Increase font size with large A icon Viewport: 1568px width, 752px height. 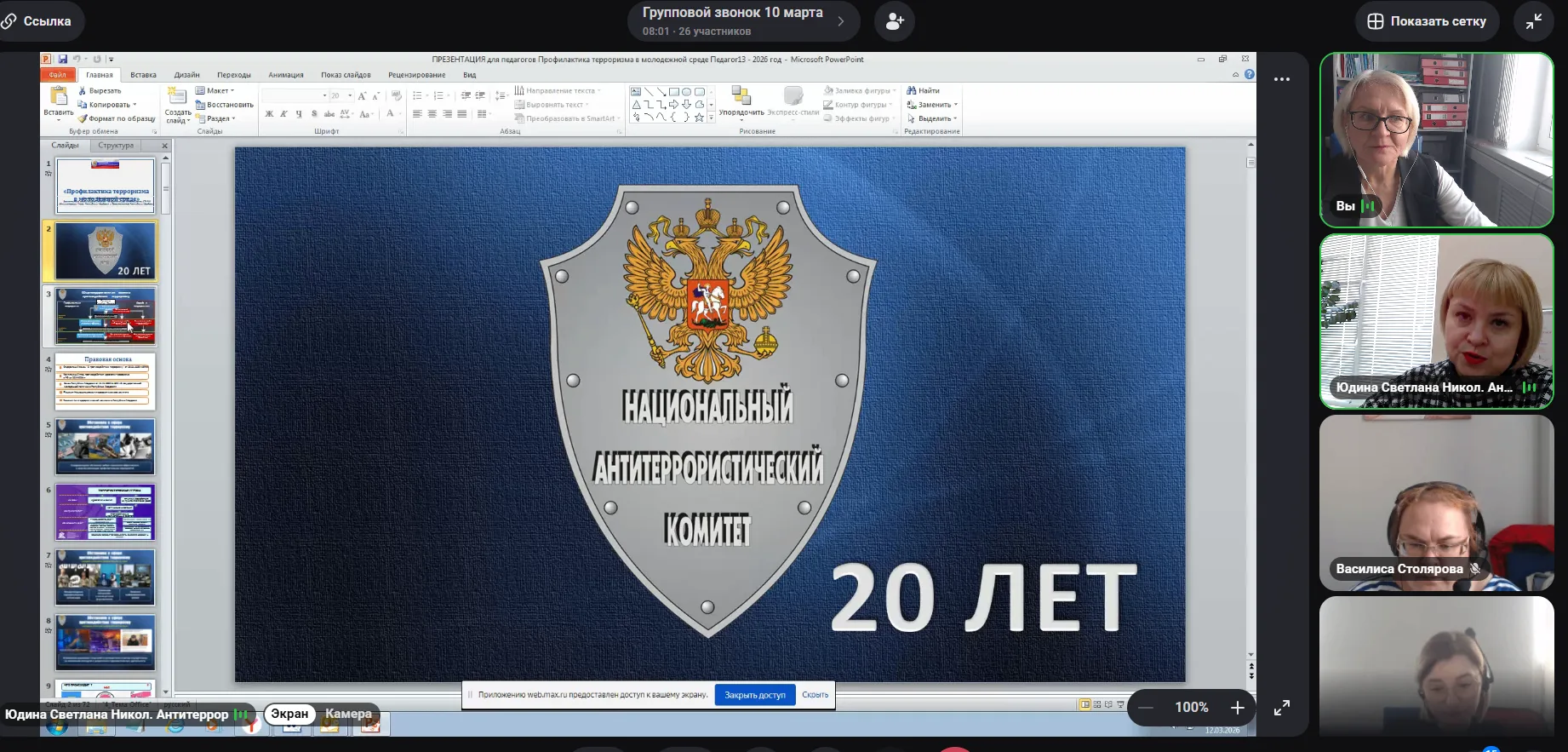click(x=362, y=95)
